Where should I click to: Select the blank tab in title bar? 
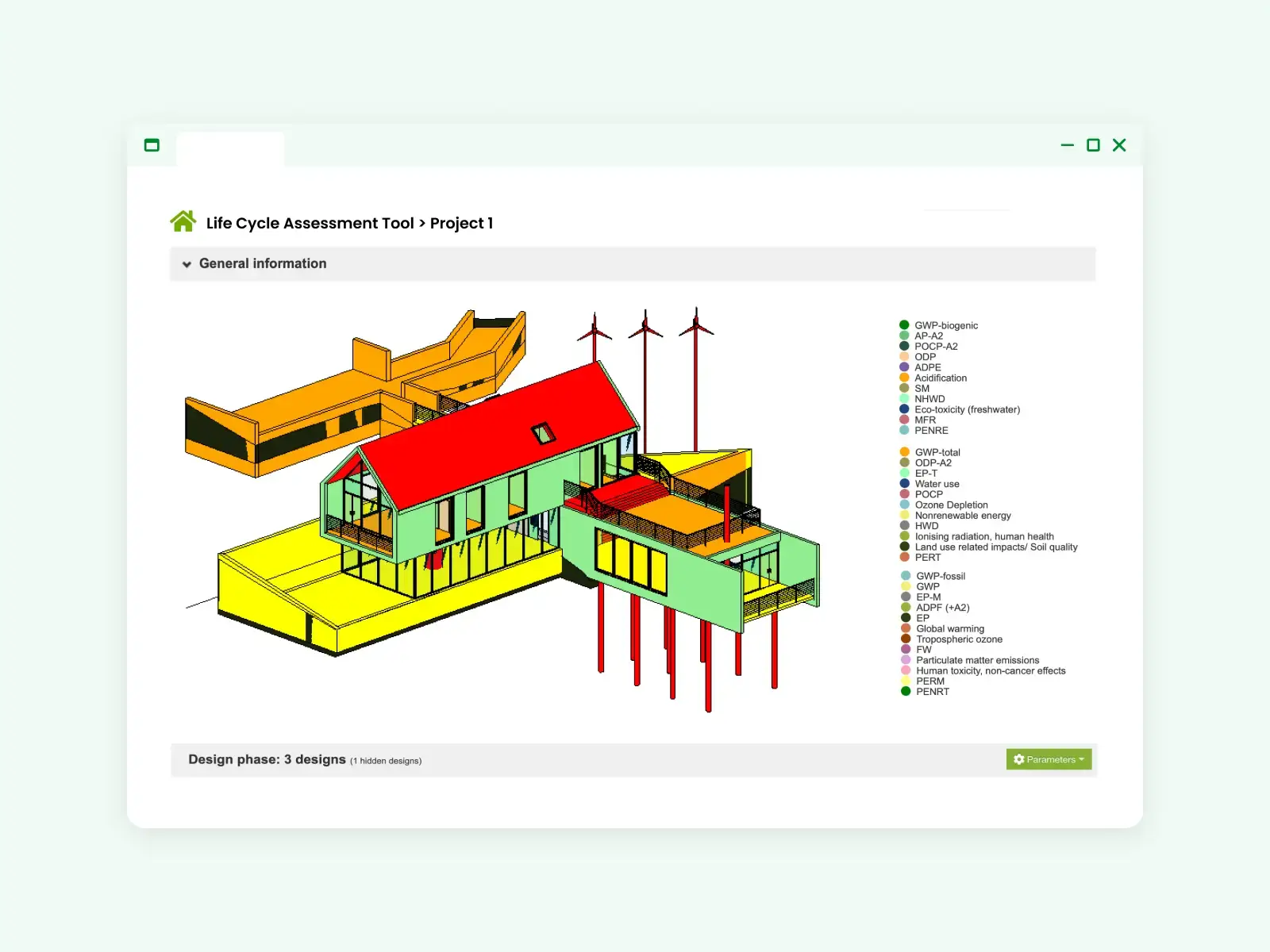230,149
